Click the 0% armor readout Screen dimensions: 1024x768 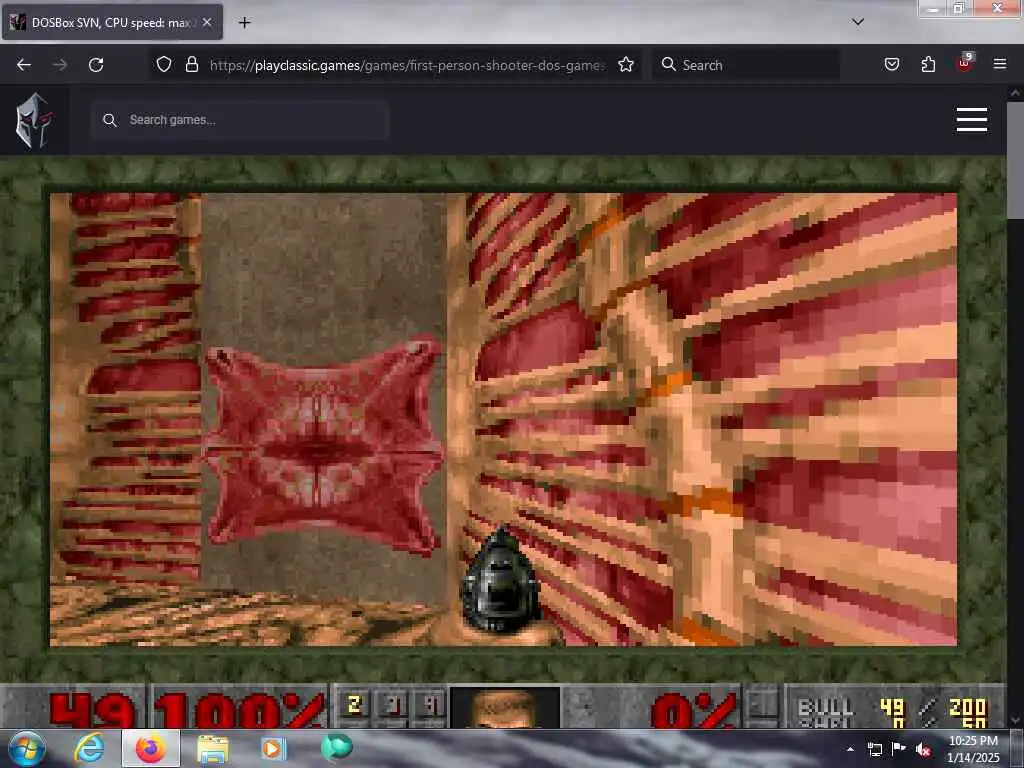(x=694, y=711)
